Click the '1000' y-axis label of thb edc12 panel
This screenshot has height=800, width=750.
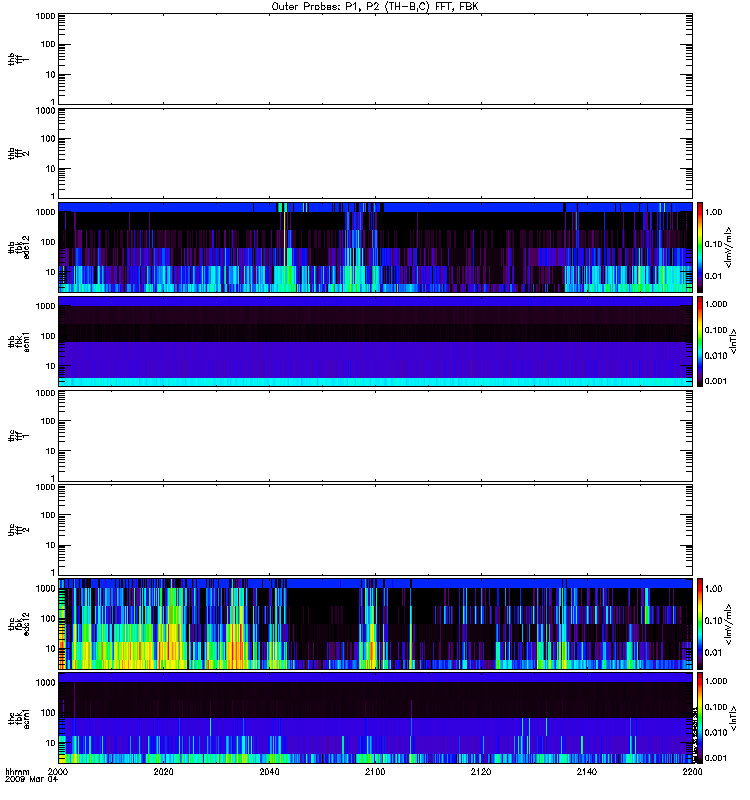[x=45, y=212]
